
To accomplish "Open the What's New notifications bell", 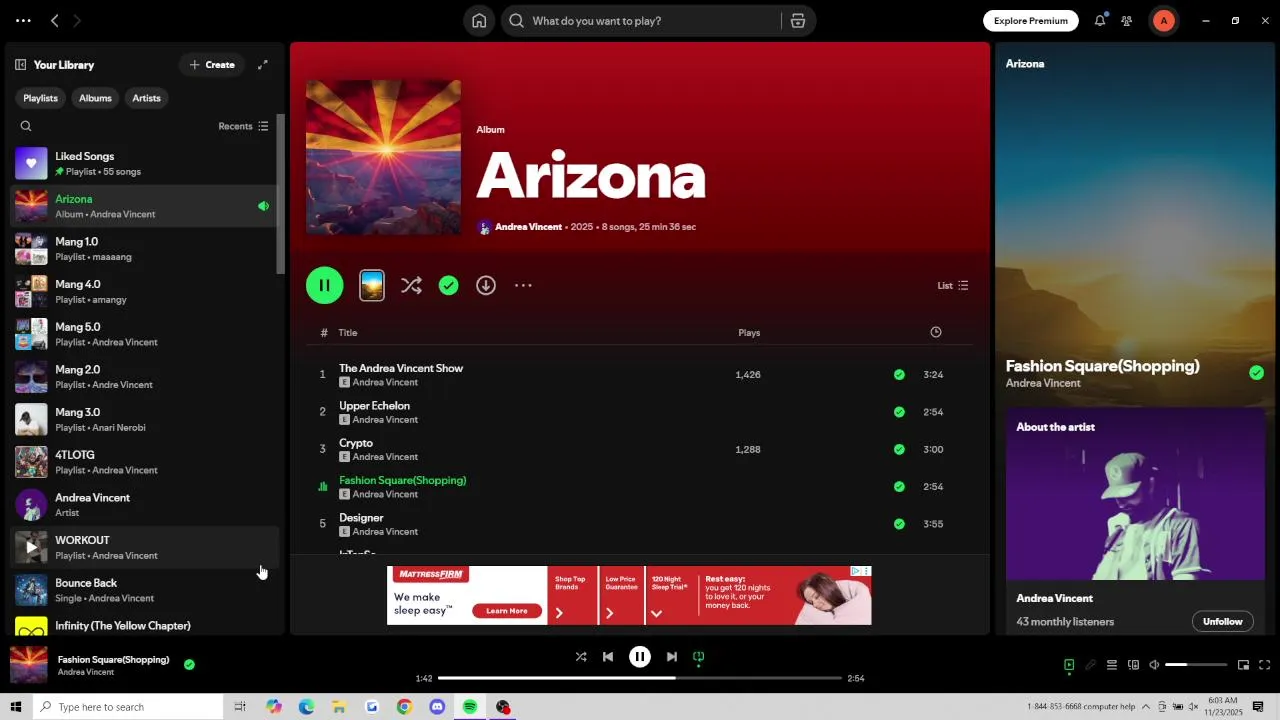I will [x=1100, y=20].
